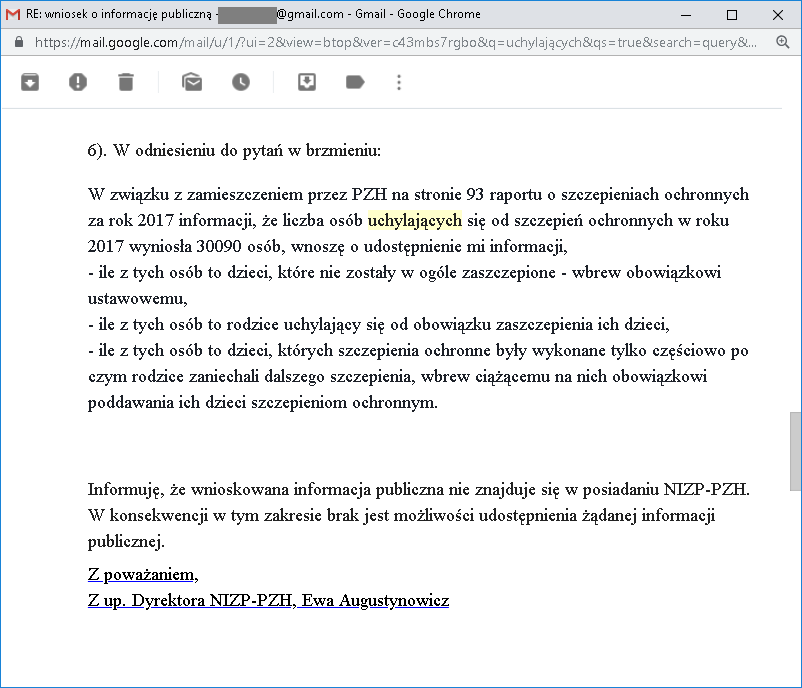Focus the mail.google.com URL field
This screenshot has height=688, width=802.
(400, 43)
